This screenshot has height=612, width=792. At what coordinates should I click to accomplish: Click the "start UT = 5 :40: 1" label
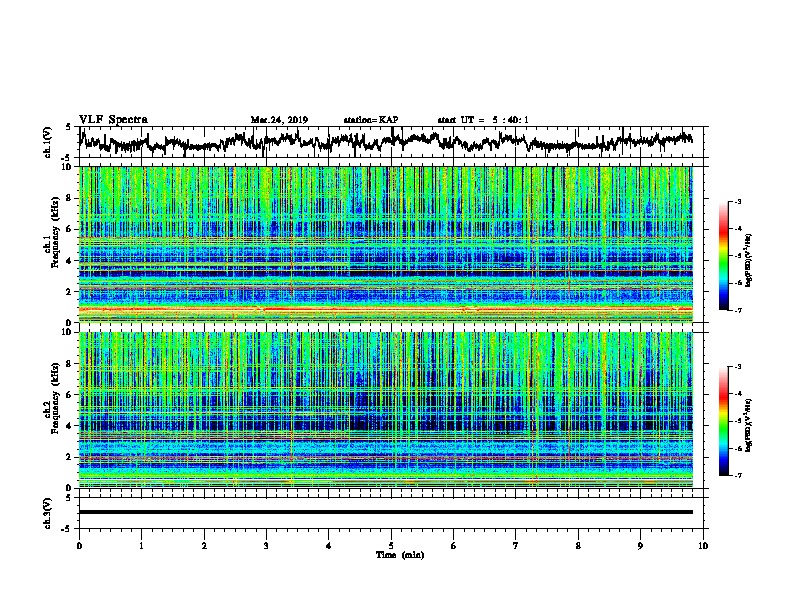[483, 120]
